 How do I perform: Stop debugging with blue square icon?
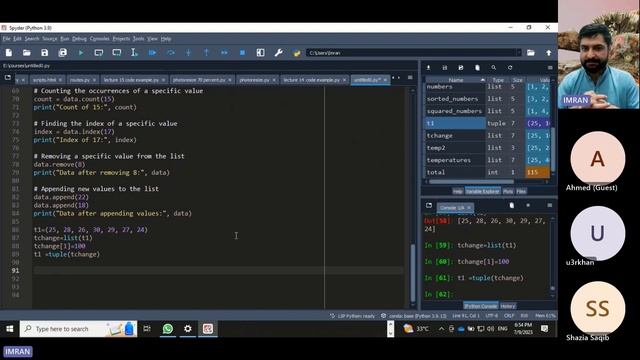(242, 53)
